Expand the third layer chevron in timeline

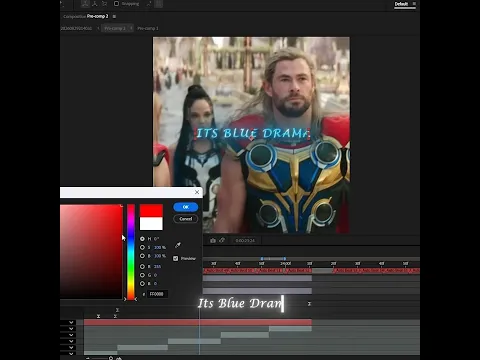(x=71, y=335)
